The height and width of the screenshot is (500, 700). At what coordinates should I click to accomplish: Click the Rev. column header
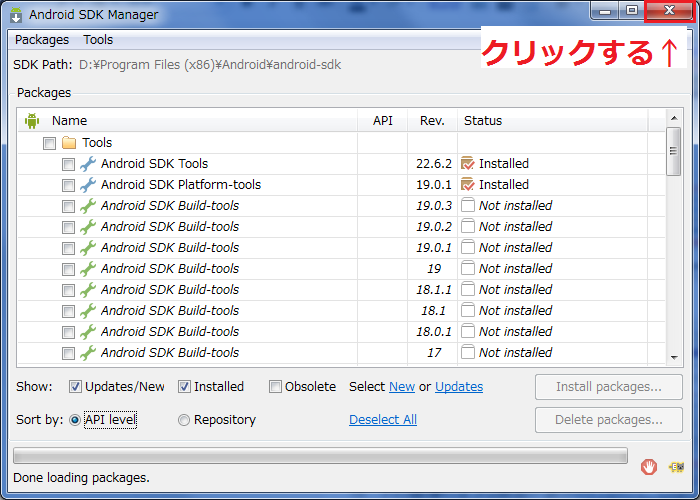(432, 121)
